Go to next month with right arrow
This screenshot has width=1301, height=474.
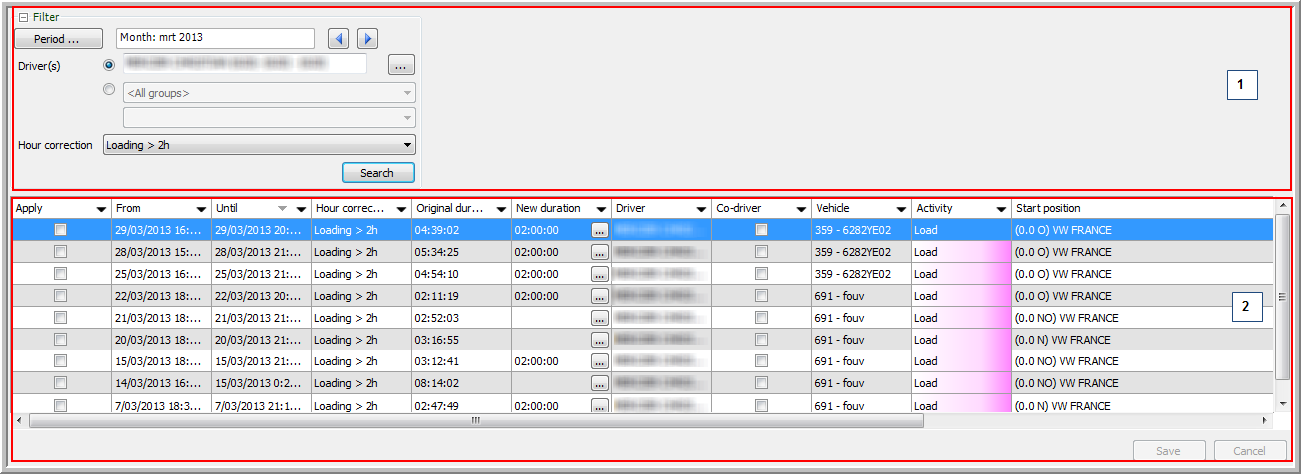coord(367,39)
